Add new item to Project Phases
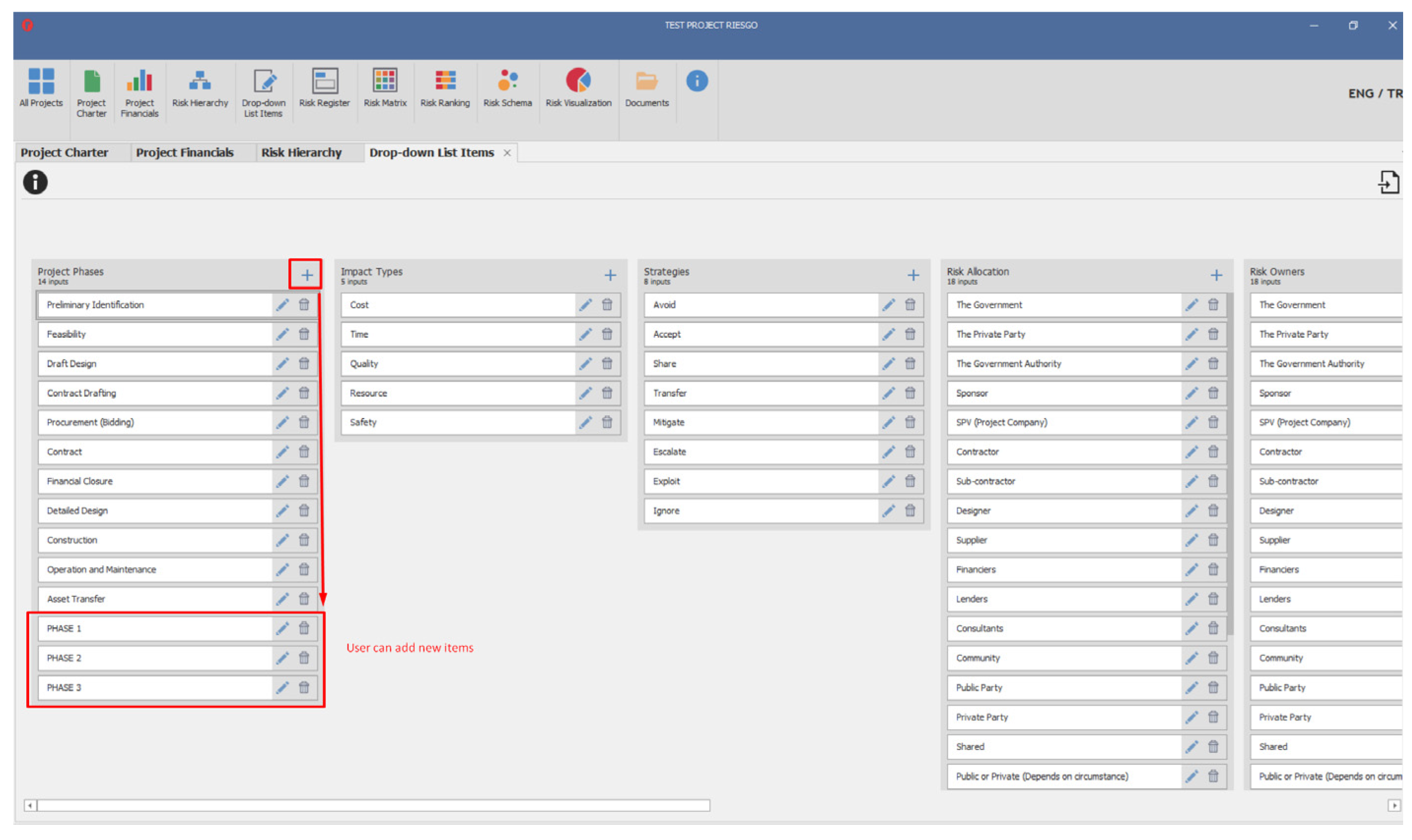This screenshot has height=840, width=1412. point(306,275)
